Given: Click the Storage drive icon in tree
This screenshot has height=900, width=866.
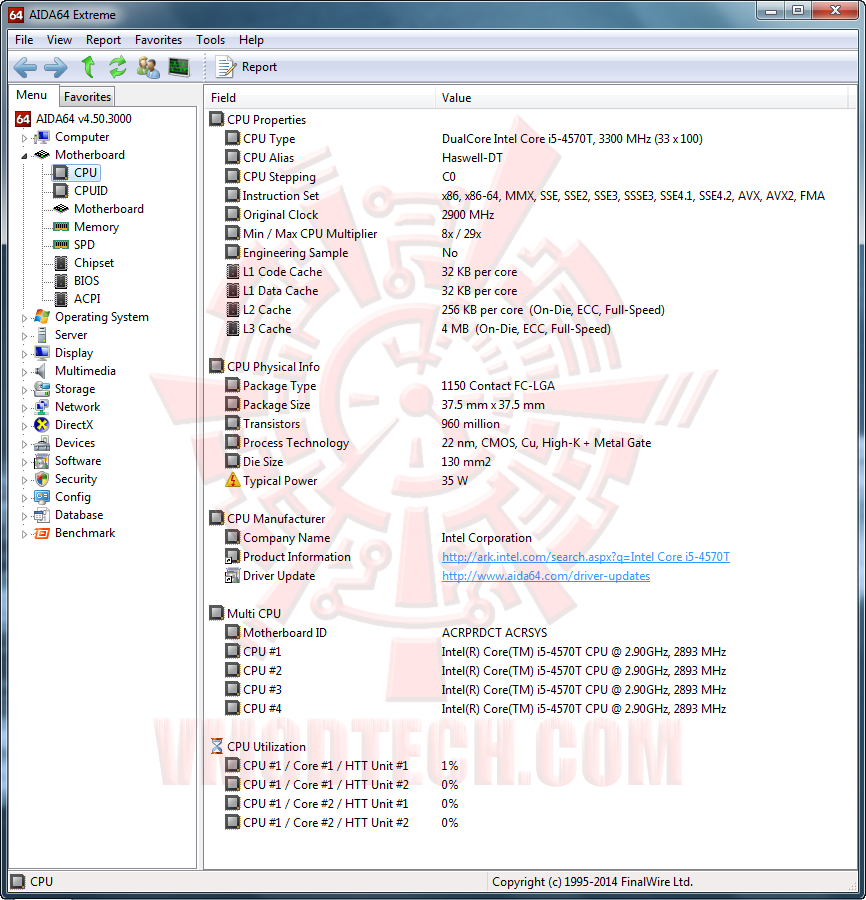Looking at the screenshot, I should coord(42,389).
